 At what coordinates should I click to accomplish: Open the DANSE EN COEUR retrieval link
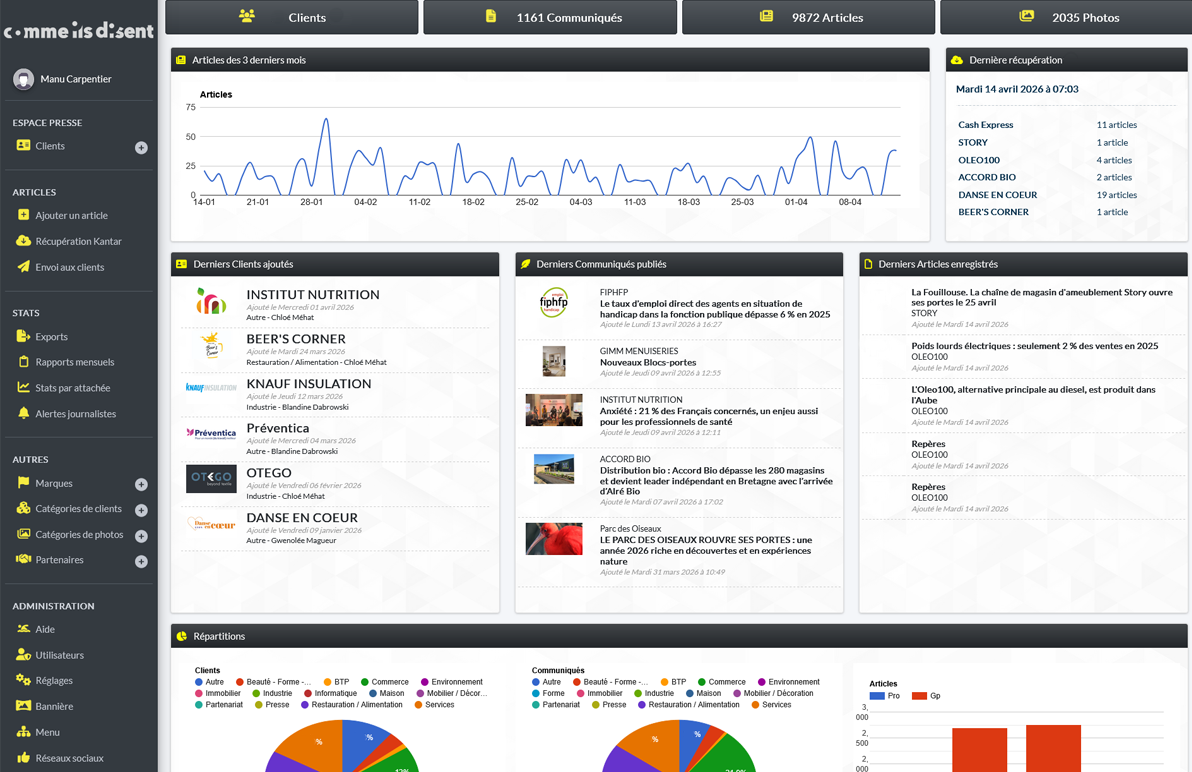point(997,195)
